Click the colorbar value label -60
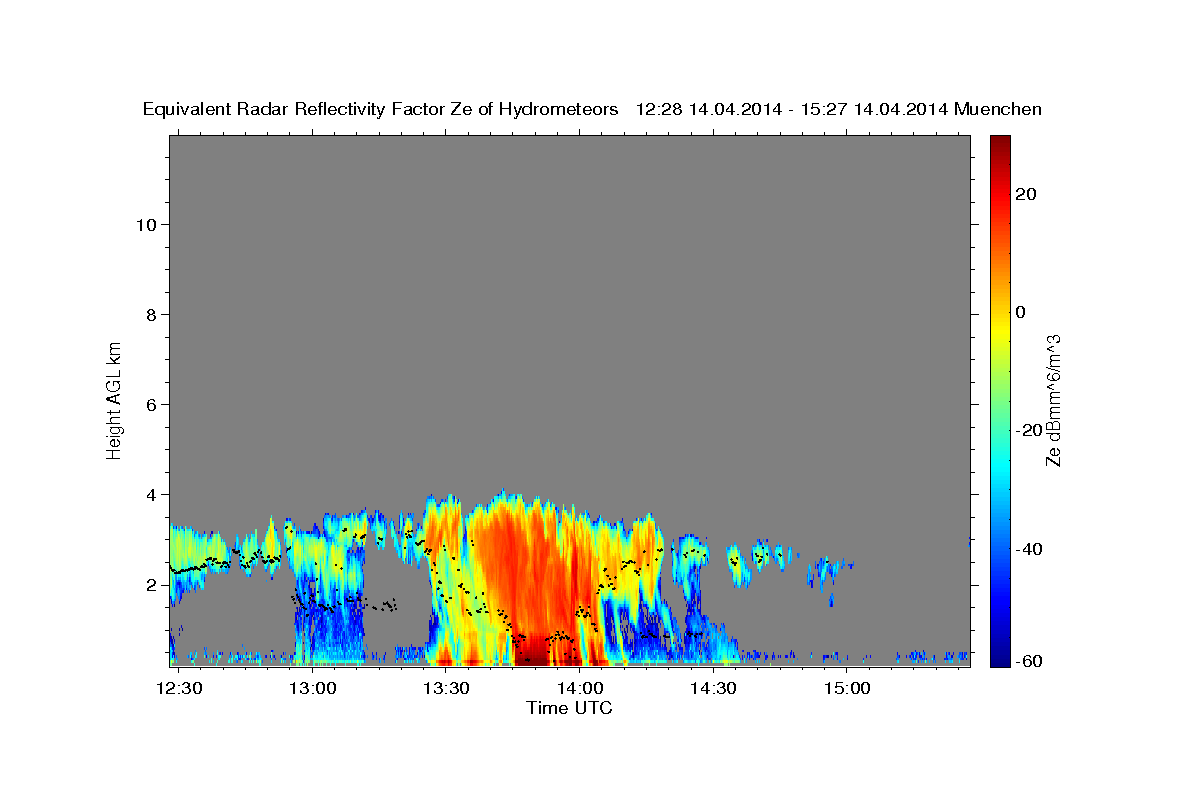 [1028, 661]
